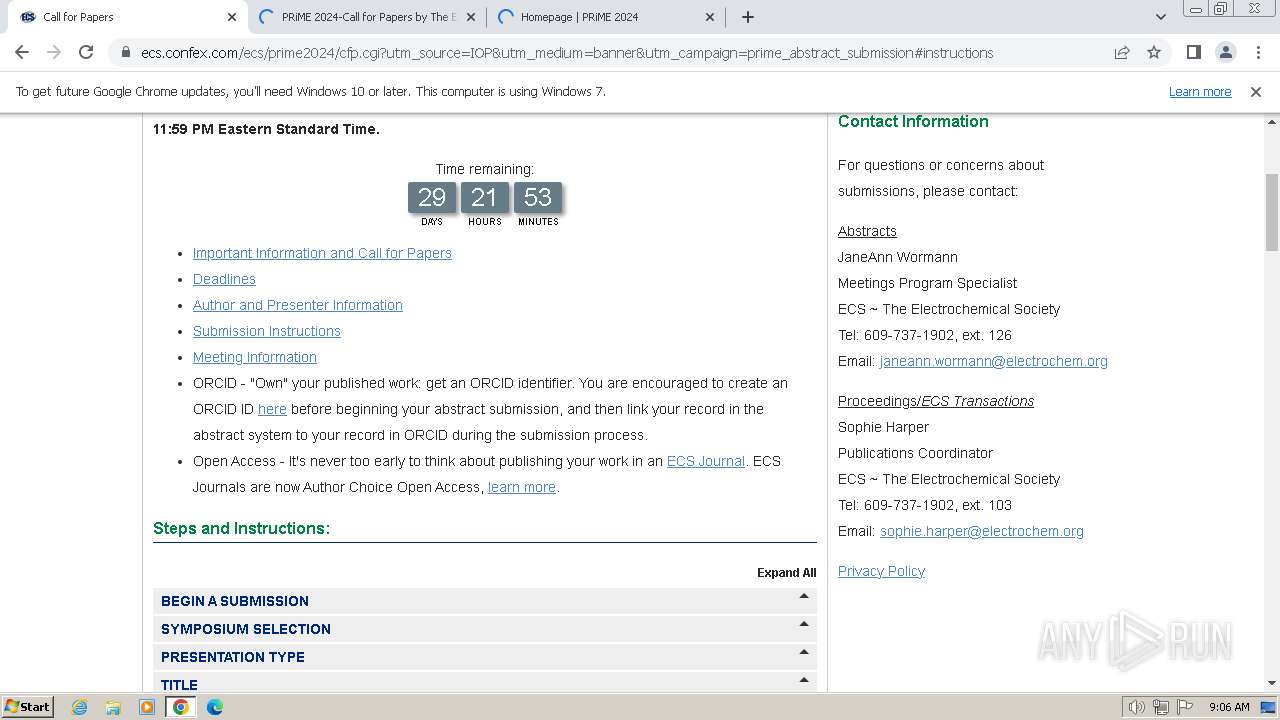
Task: Open the Action Center flag icon
Action: click(1185, 707)
